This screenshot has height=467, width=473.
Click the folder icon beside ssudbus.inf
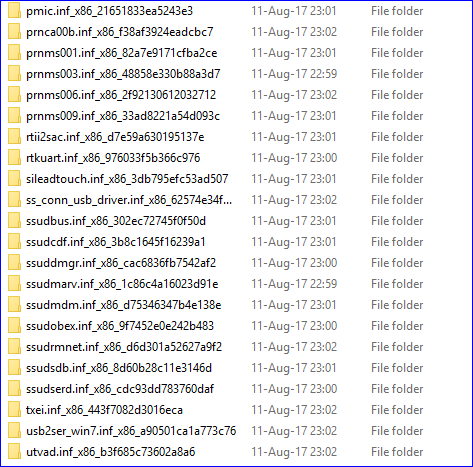pyautogui.click(x=14, y=221)
